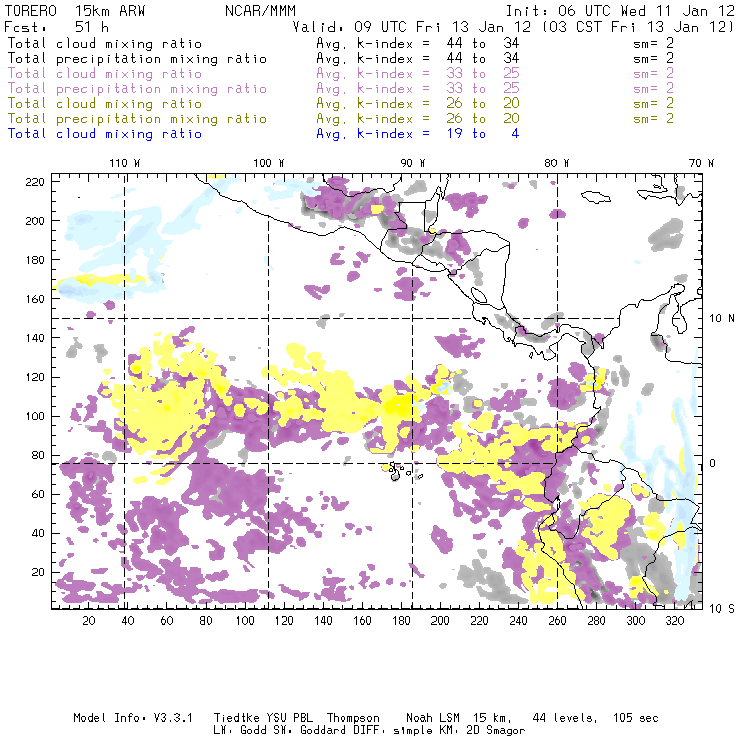Image resolution: width=740 pixels, height=740 pixels.
Task: Click the 'Init: 06 UTC Wed 11 Jan 12' text
Action: click(x=620, y=11)
